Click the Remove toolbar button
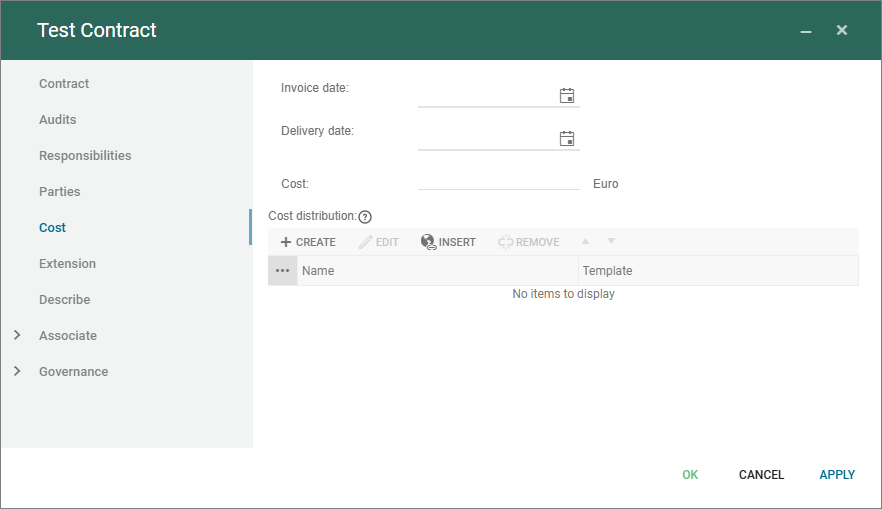 (x=529, y=242)
